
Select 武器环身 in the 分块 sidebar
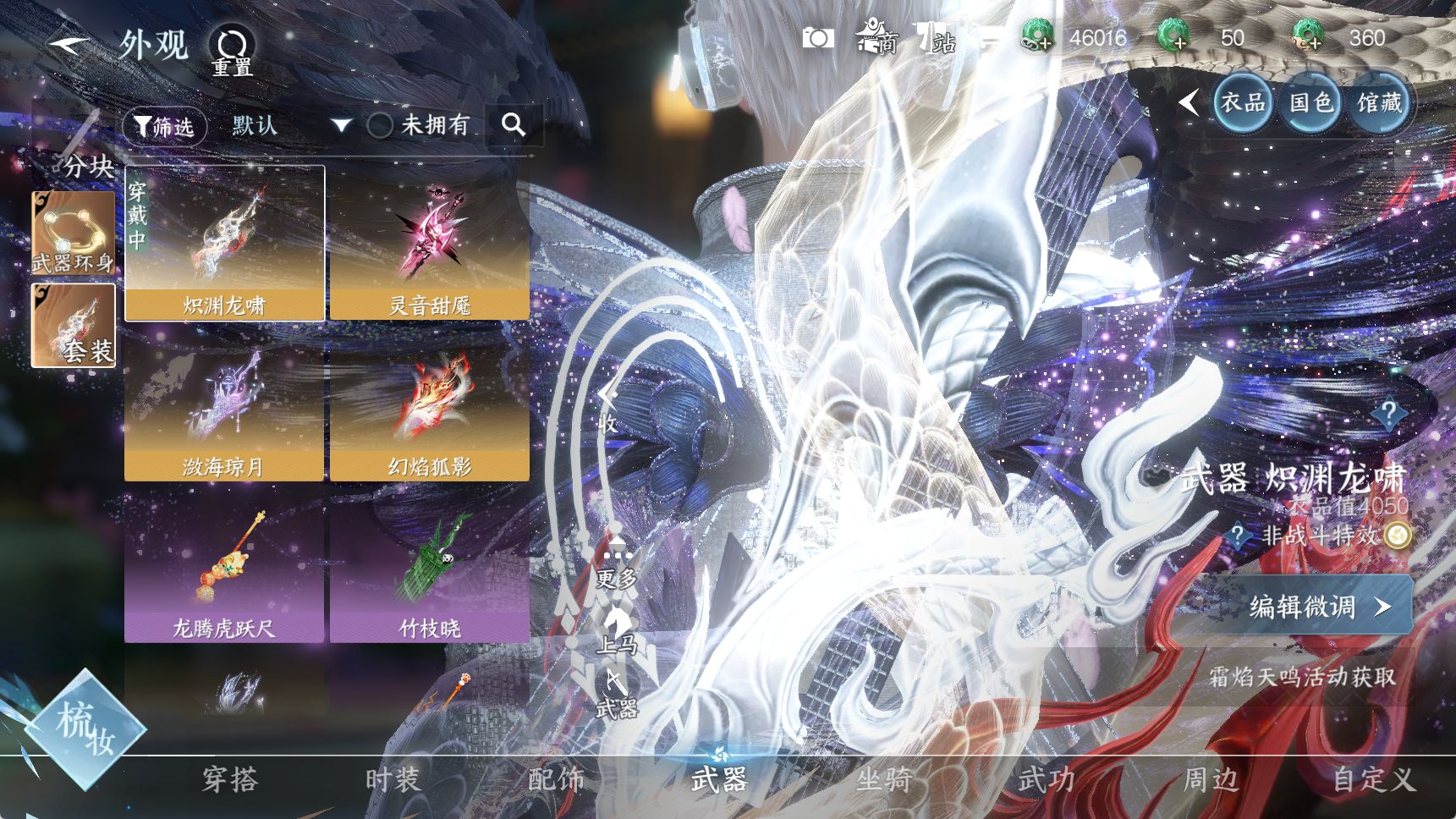[x=74, y=233]
